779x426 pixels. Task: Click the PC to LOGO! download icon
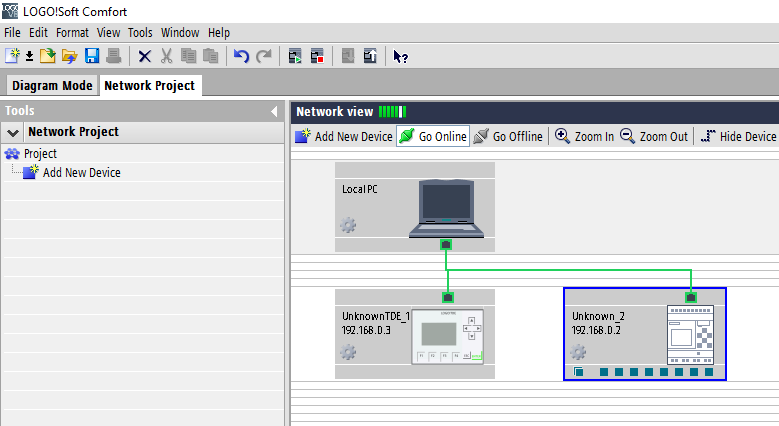coord(348,56)
